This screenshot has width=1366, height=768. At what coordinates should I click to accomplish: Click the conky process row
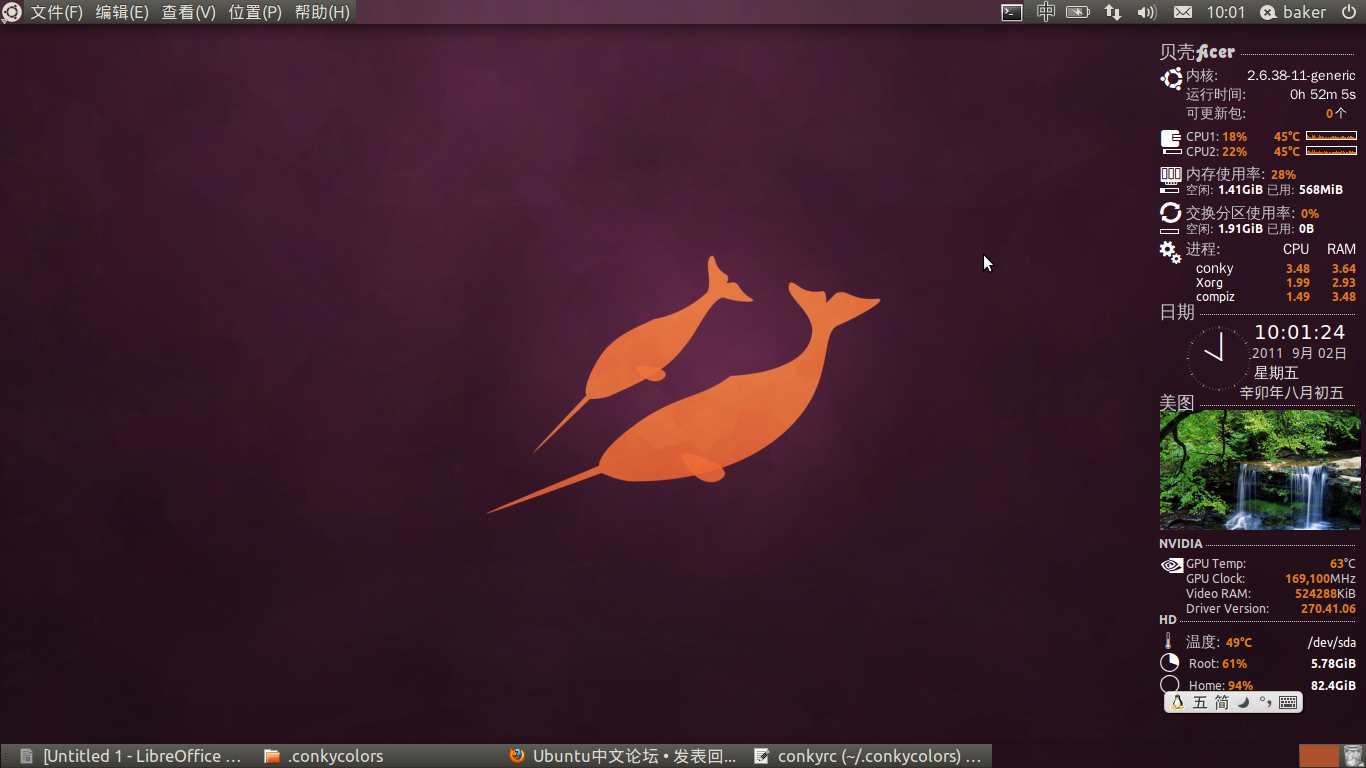pos(1276,268)
